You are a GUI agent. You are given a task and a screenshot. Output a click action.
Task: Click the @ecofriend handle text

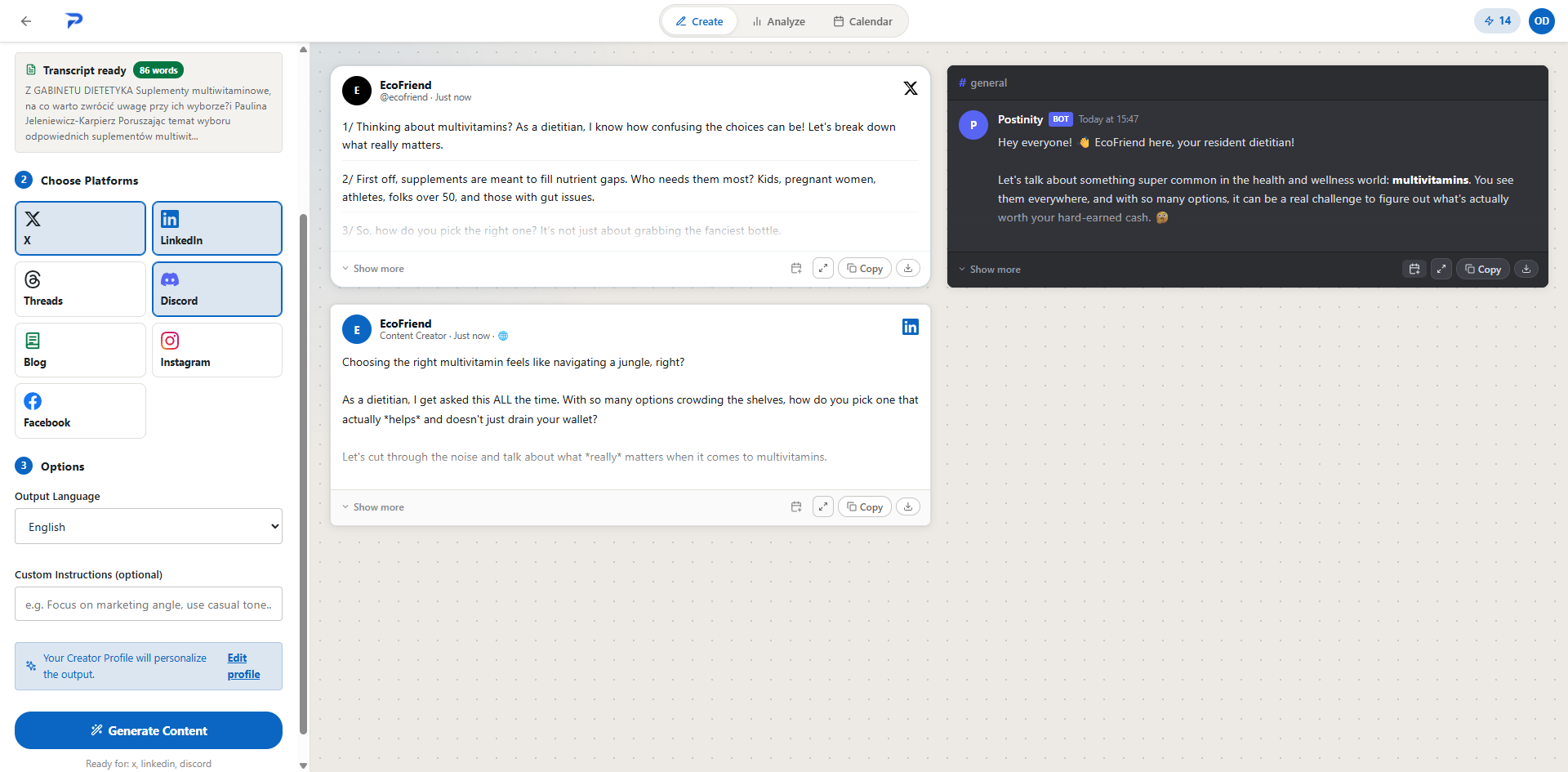point(403,97)
